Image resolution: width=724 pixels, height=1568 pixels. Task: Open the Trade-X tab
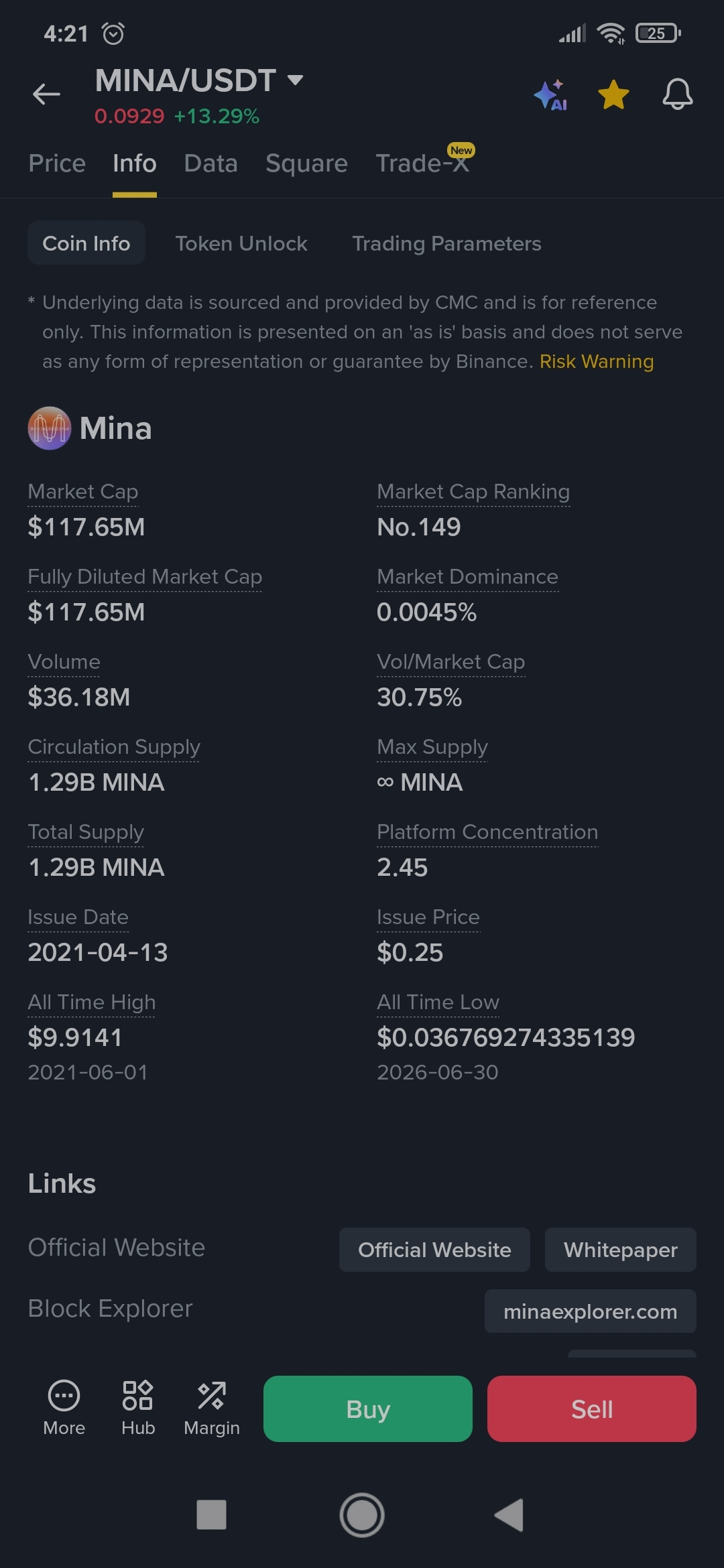422,164
